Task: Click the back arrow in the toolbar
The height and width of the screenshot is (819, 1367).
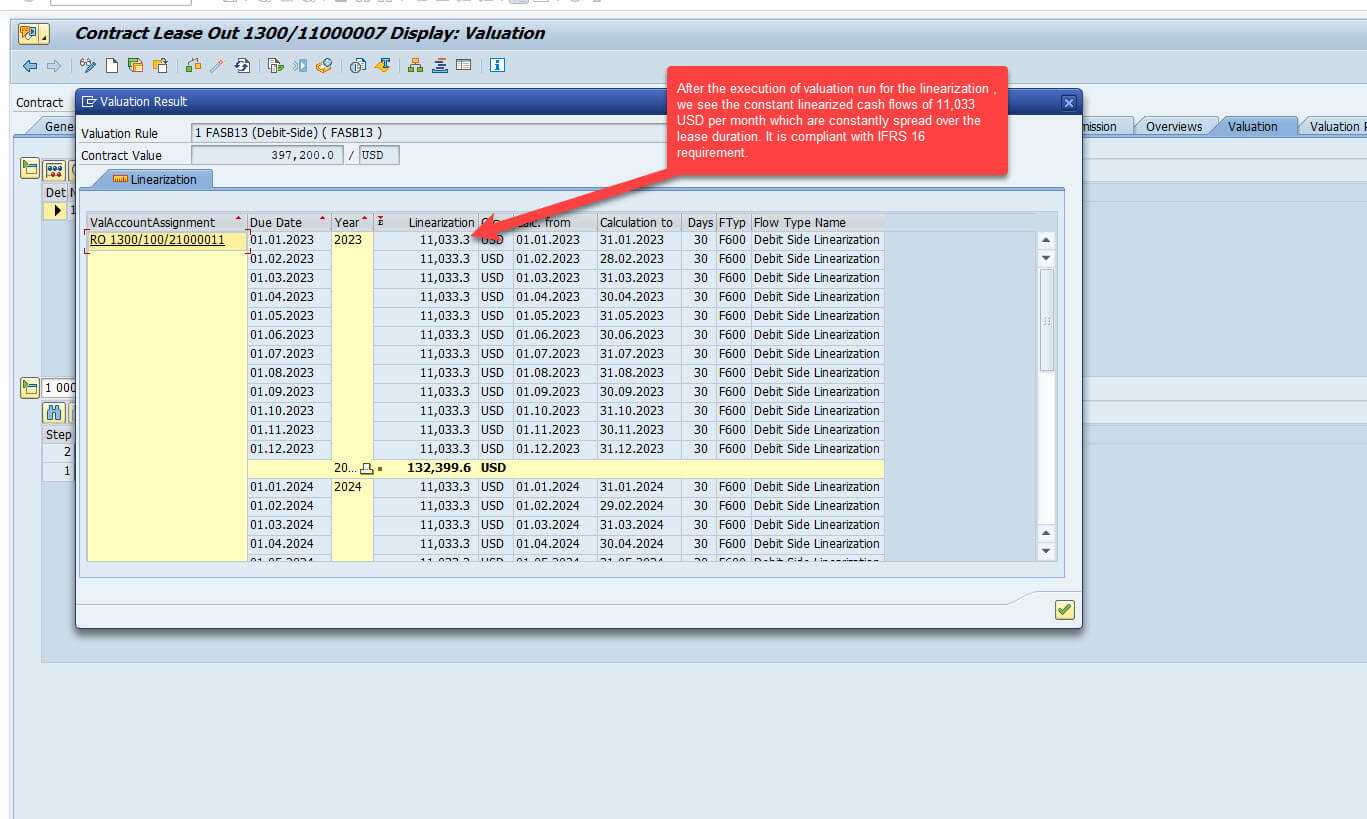Action: click(30, 66)
